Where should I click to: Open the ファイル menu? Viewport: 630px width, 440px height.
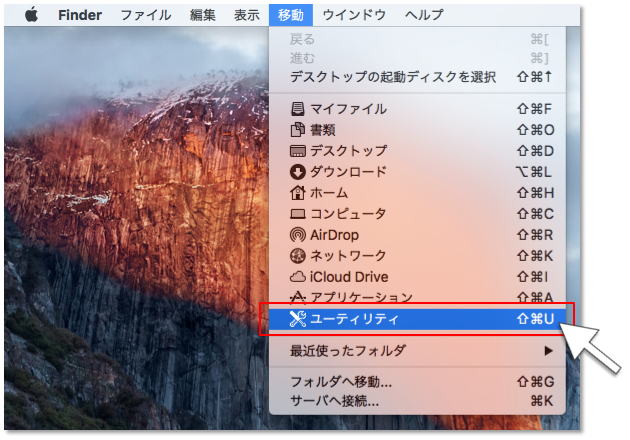click(x=146, y=15)
